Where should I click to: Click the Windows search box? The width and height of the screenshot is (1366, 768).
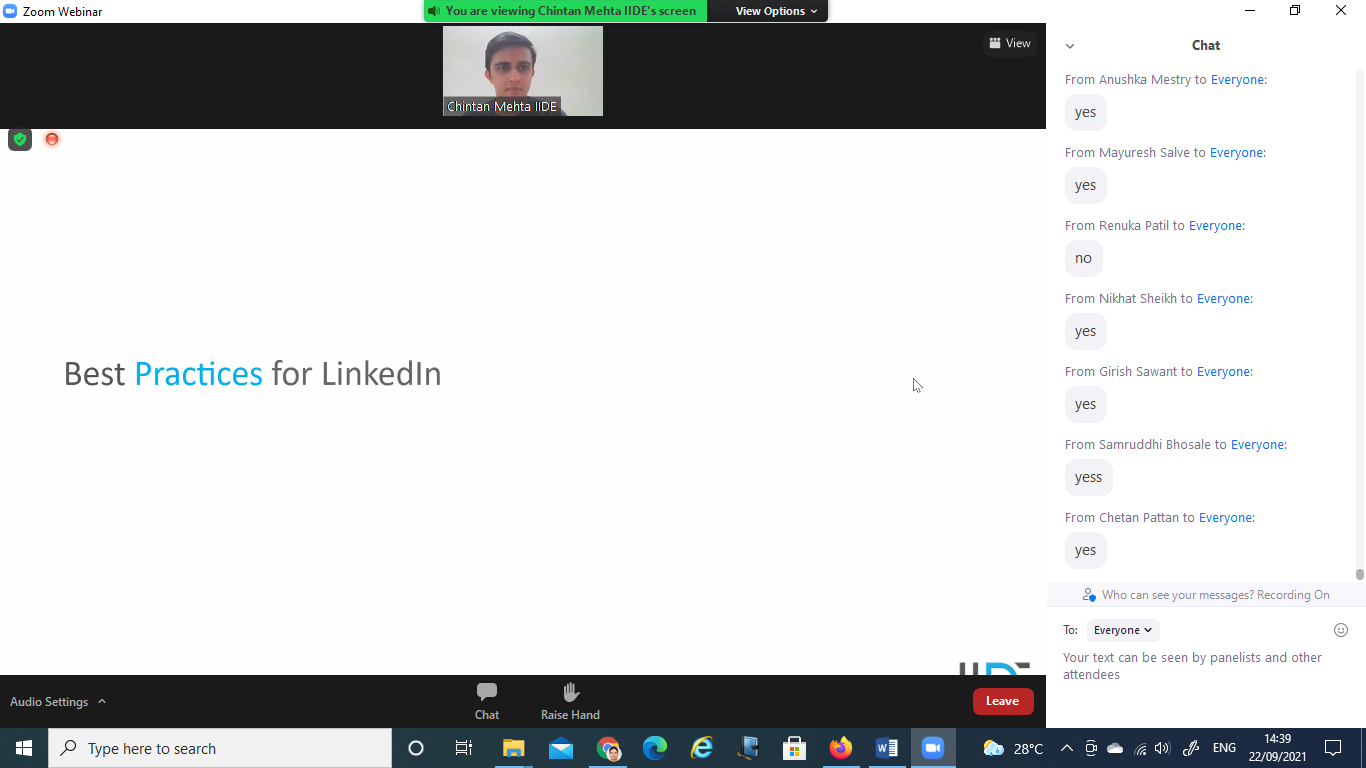click(x=220, y=748)
